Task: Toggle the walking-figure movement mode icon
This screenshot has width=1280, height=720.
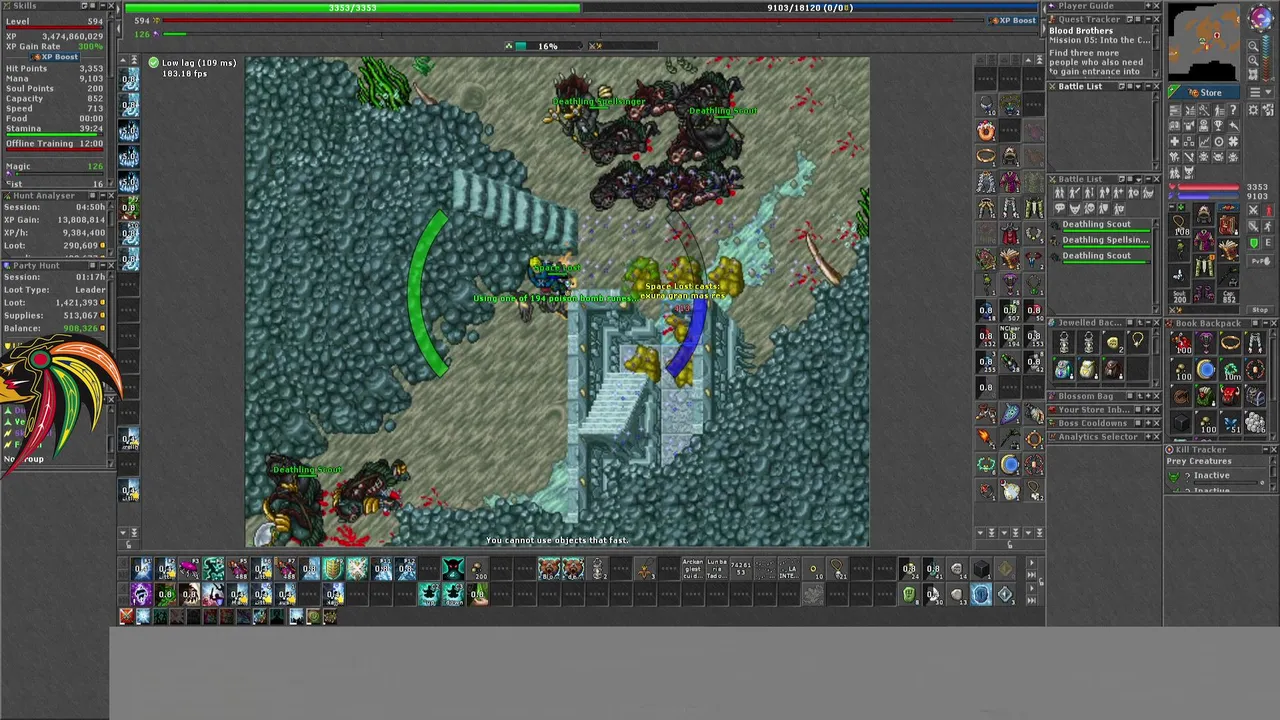Action: point(1269,226)
